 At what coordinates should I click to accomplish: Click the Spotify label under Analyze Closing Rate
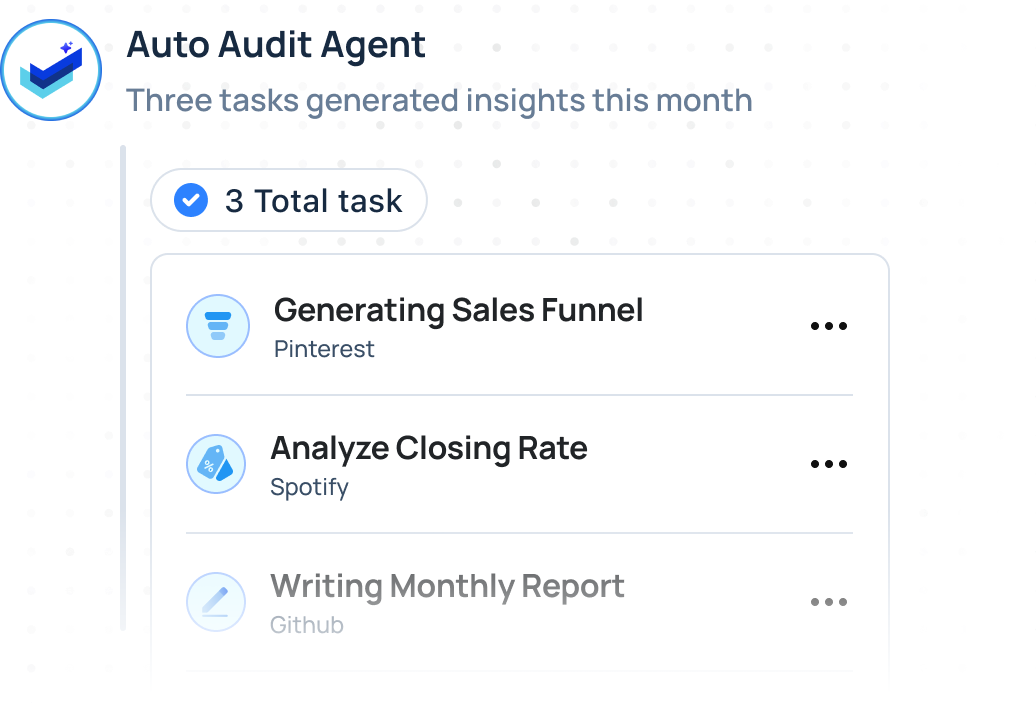pos(310,487)
